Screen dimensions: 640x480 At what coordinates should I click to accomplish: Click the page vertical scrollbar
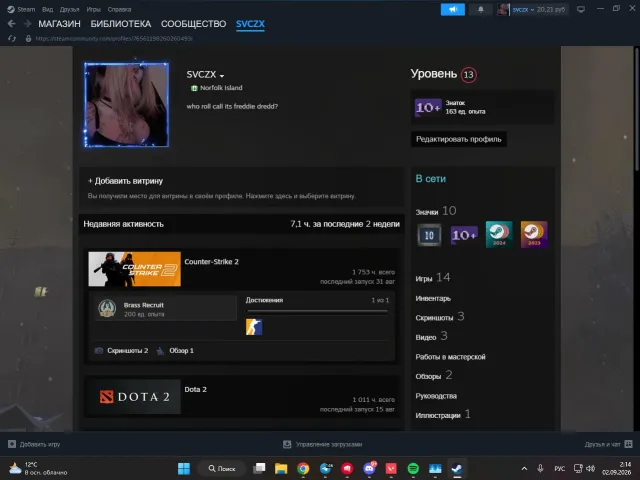point(637,110)
